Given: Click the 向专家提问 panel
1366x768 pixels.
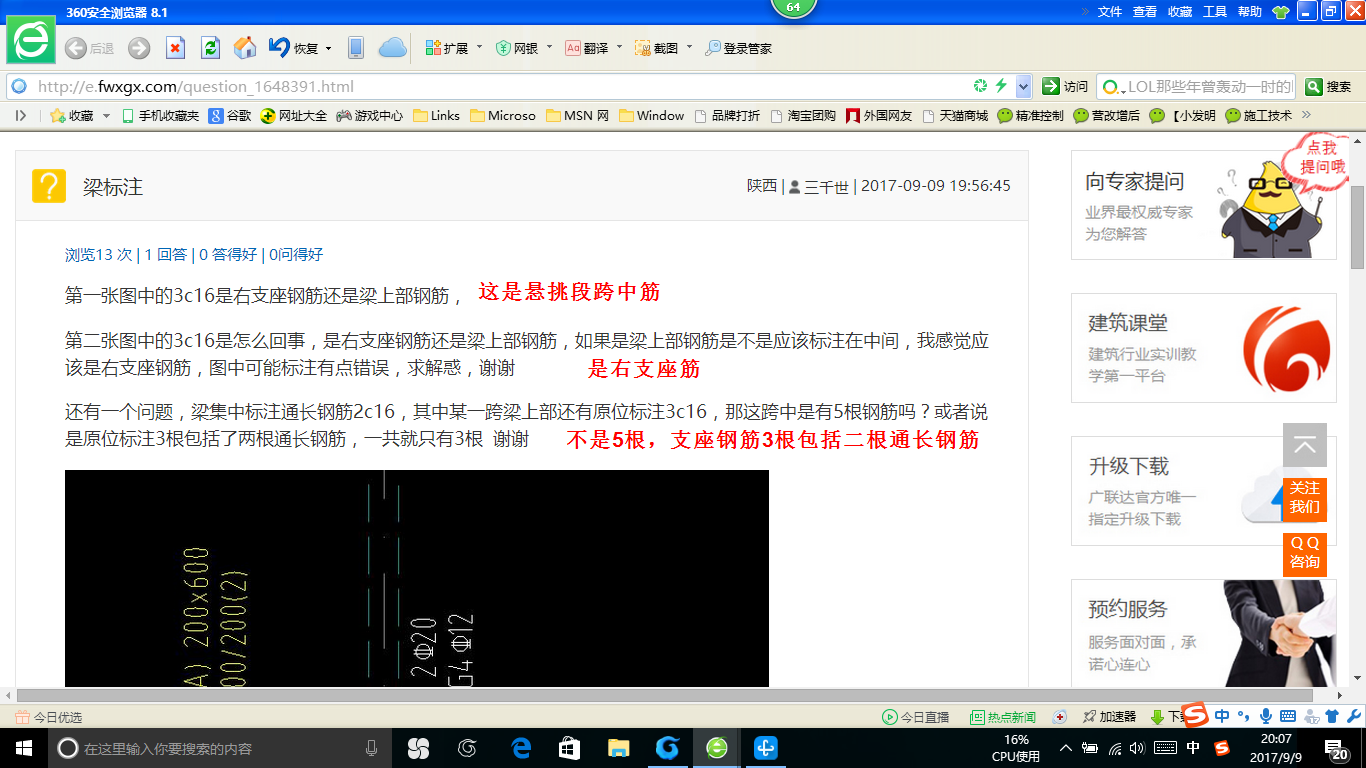Looking at the screenshot, I should (x=1203, y=205).
